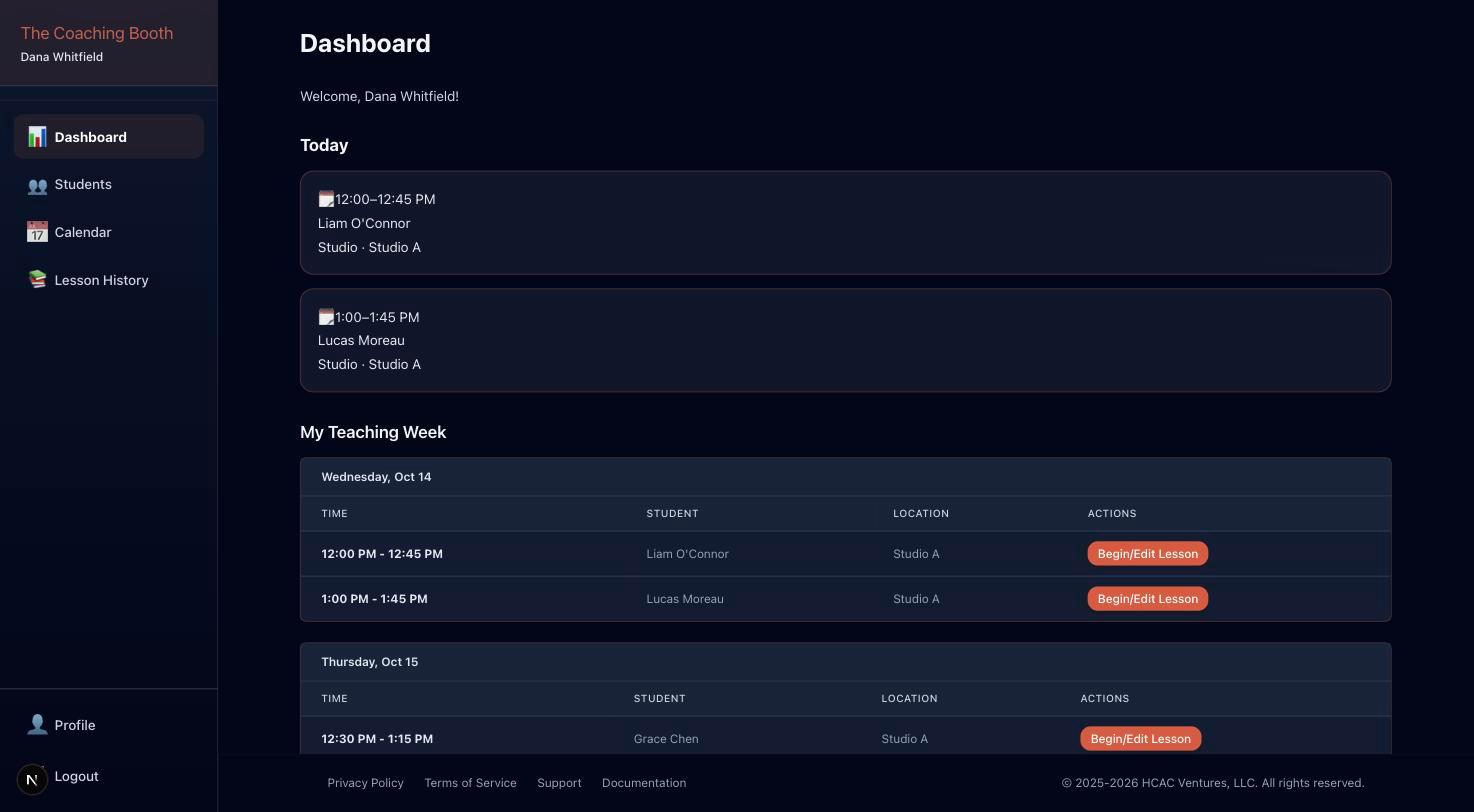Click the Profile person icon
The image size is (1474, 812).
[37, 725]
